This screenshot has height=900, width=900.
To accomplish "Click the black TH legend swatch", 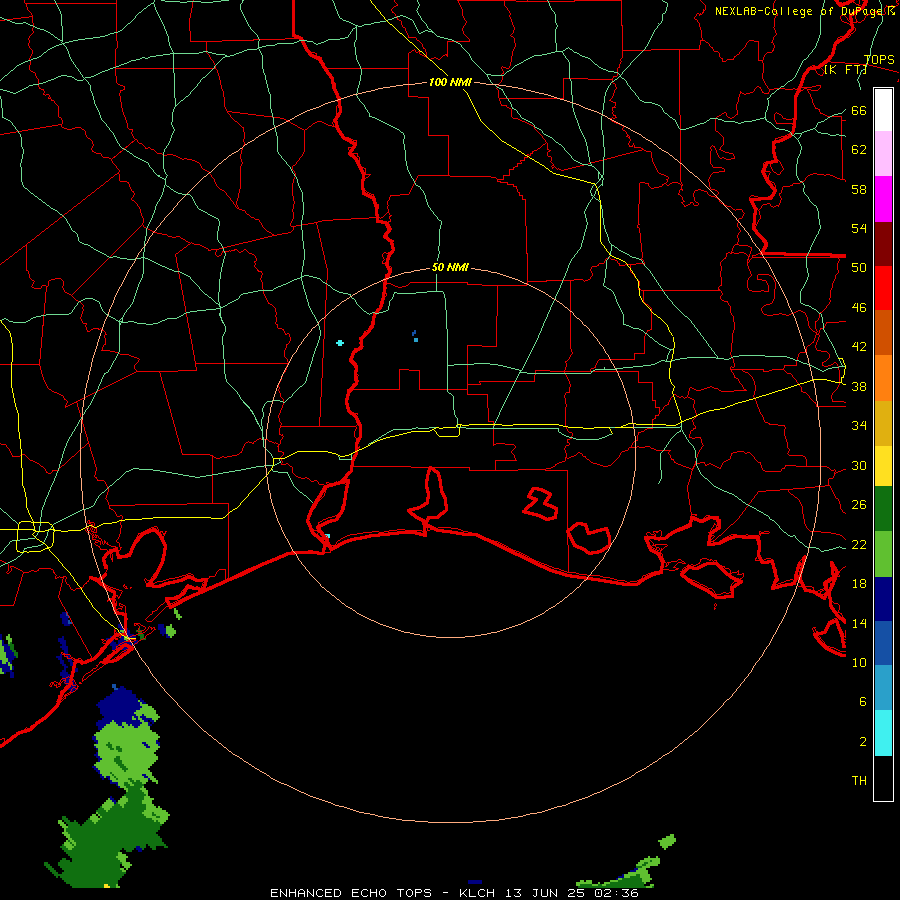I will click(883, 778).
